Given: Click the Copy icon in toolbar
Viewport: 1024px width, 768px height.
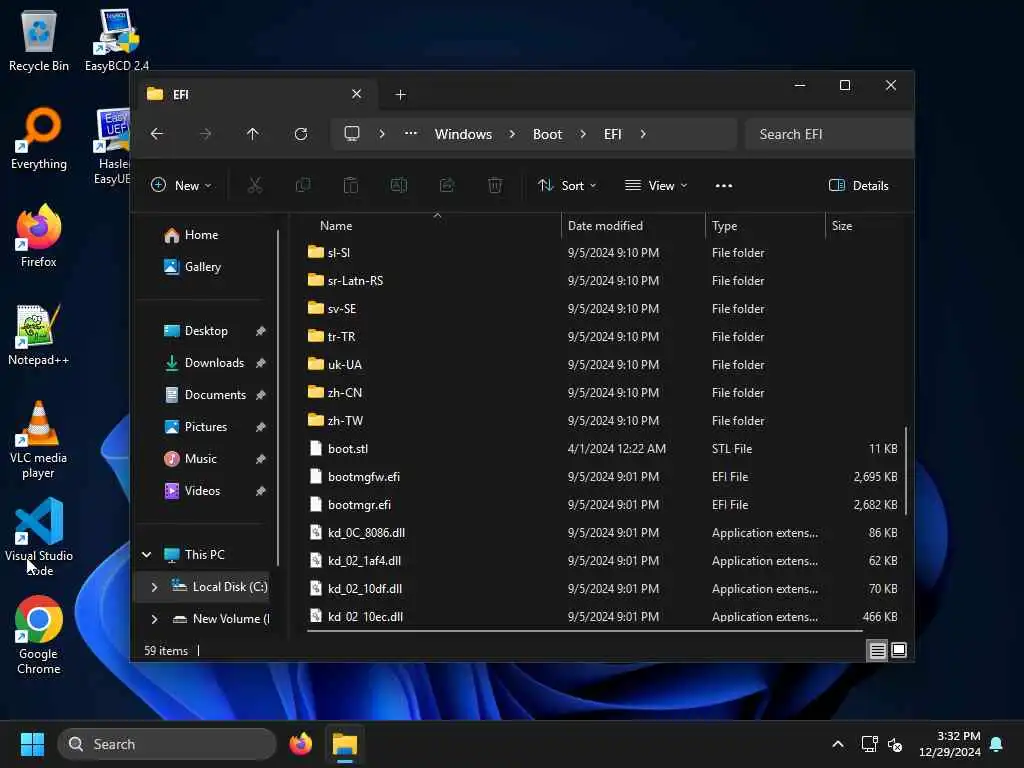Looking at the screenshot, I should pos(303,185).
